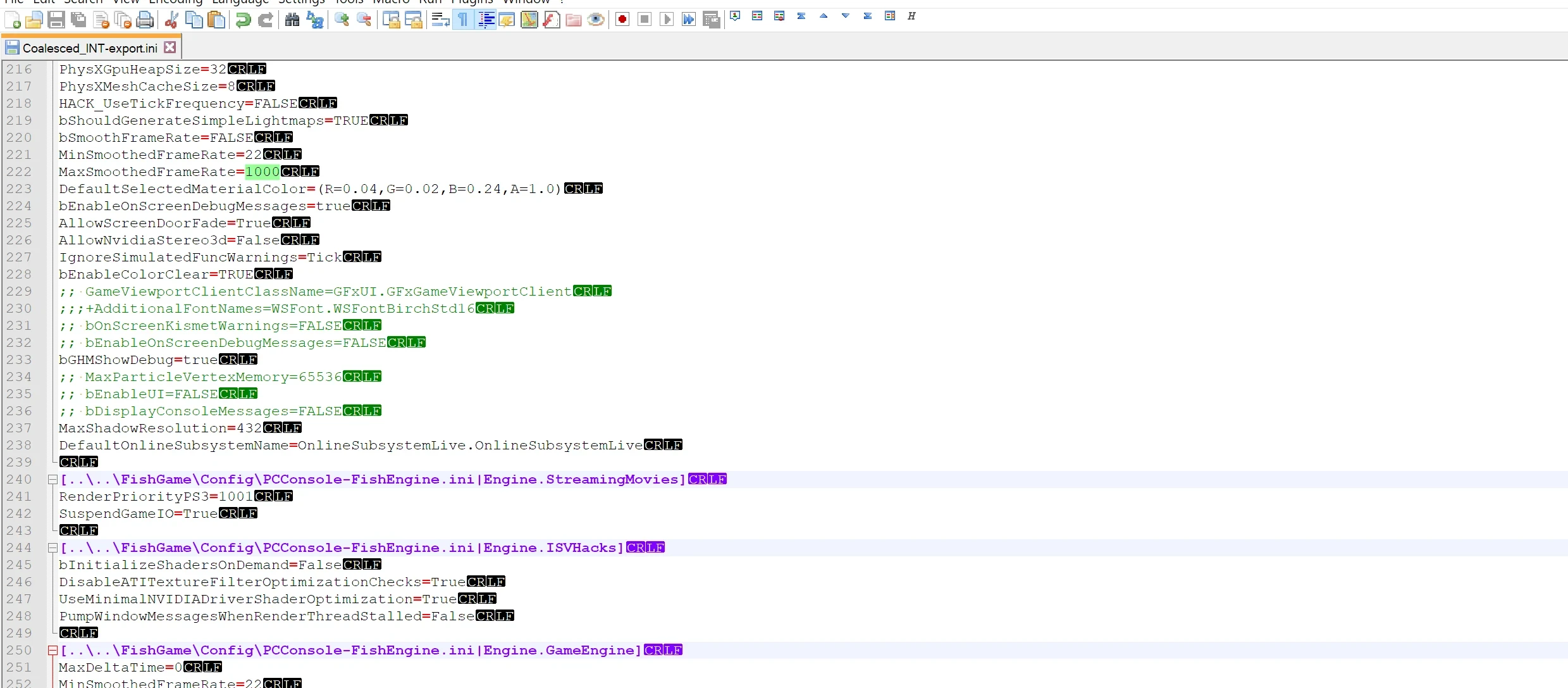This screenshot has width=1568, height=688.
Task: Collapse the Engine.StreamingMovies section fold
Action: coord(53,480)
